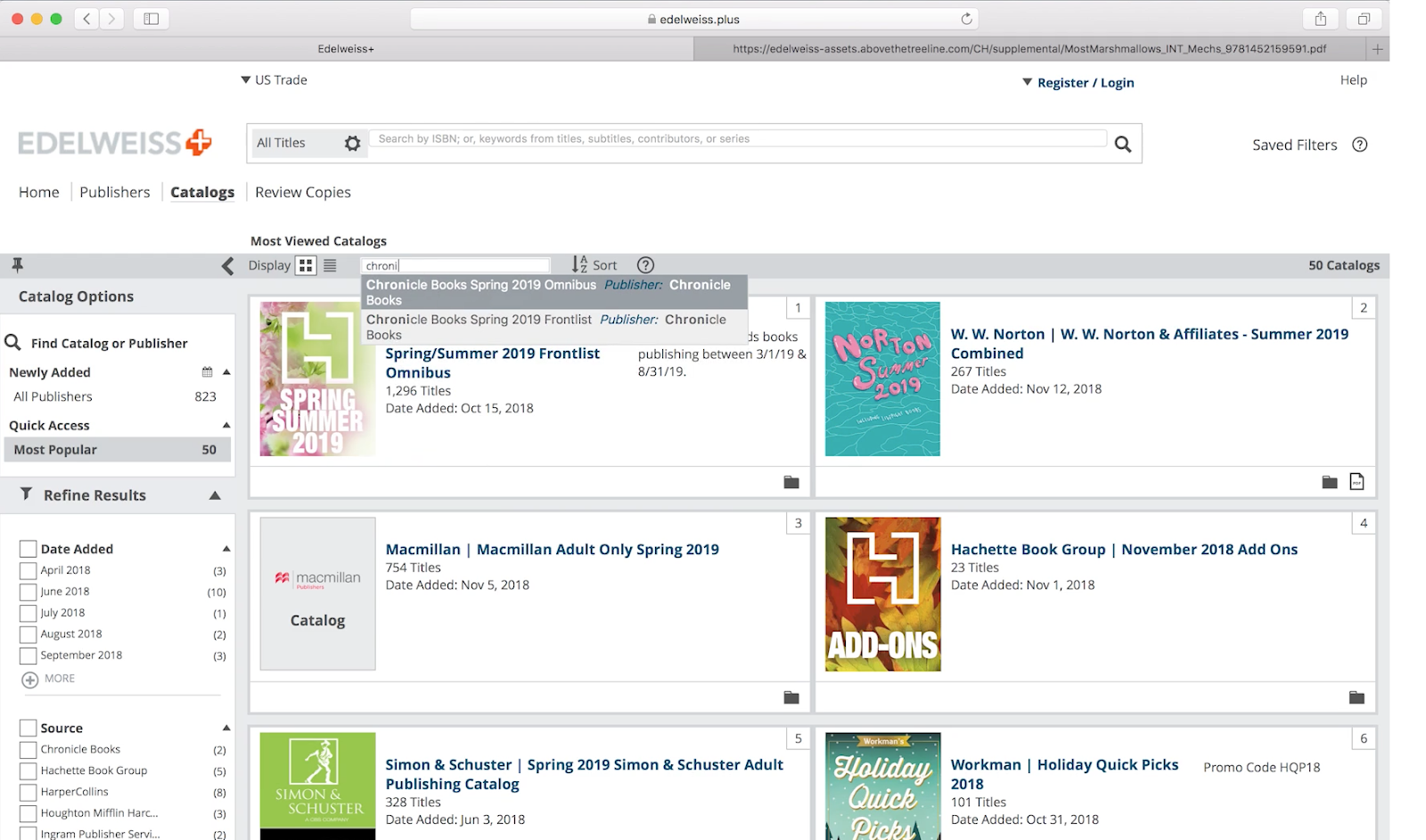Collapse the Date Added filter group
This screenshot has height=840, width=1426.
pos(226,549)
